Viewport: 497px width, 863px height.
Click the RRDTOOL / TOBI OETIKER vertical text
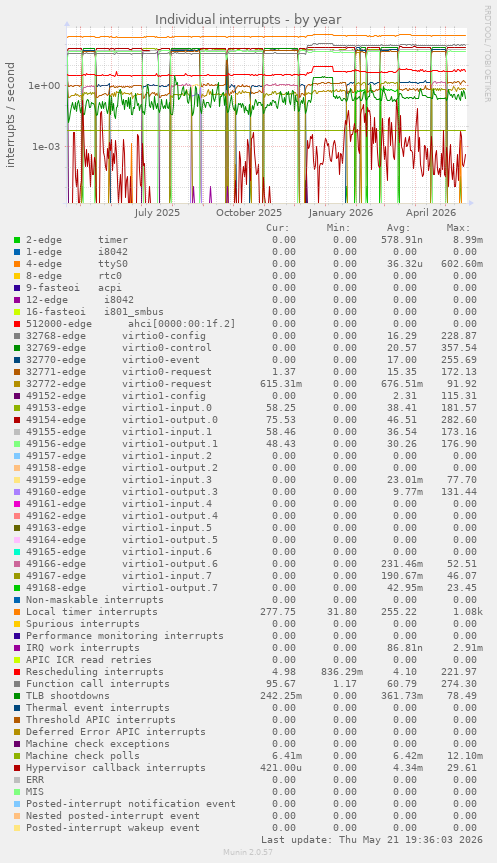[487, 53]
